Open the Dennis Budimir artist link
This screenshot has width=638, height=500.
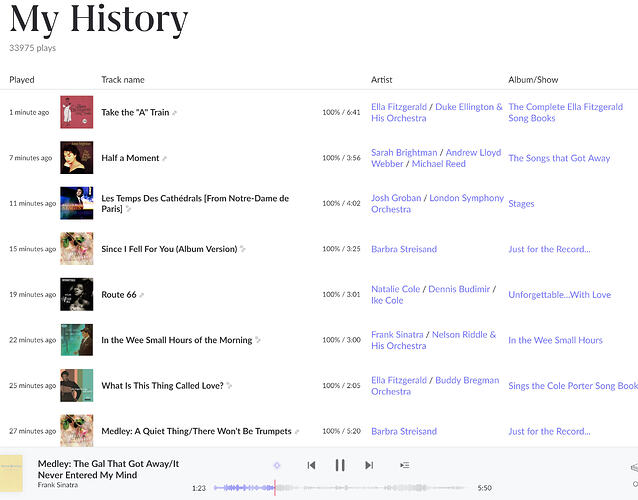click(459, 289)
